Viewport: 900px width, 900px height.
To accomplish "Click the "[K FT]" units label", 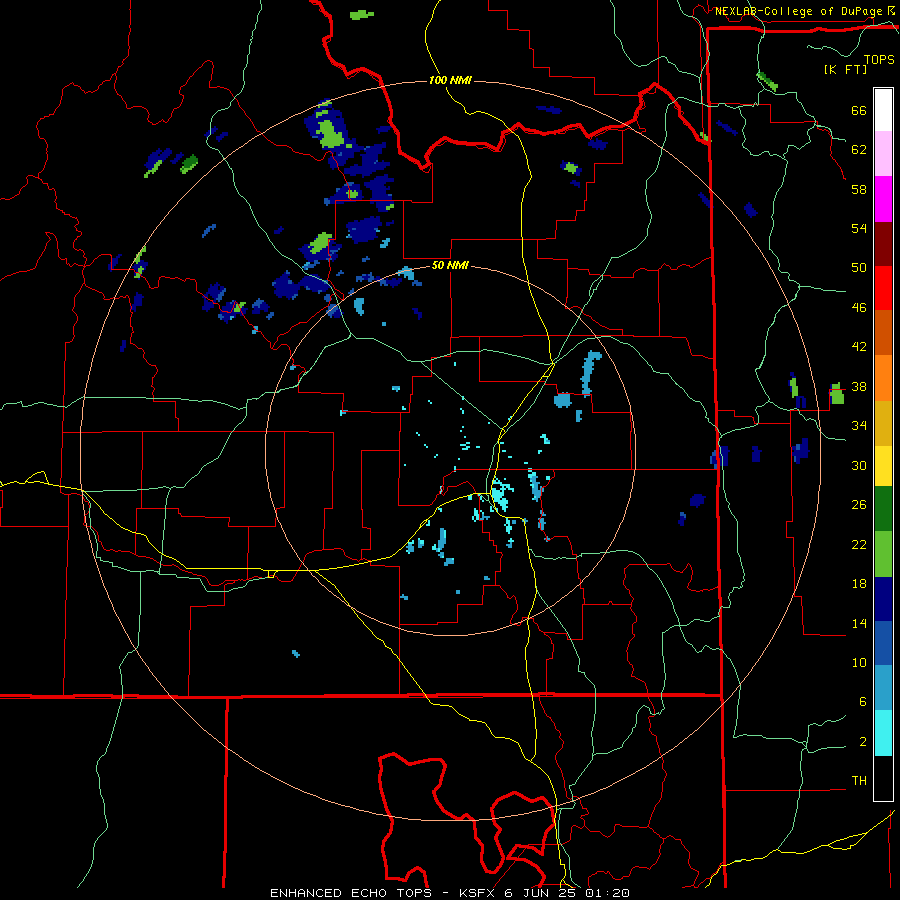I will 845,69.
